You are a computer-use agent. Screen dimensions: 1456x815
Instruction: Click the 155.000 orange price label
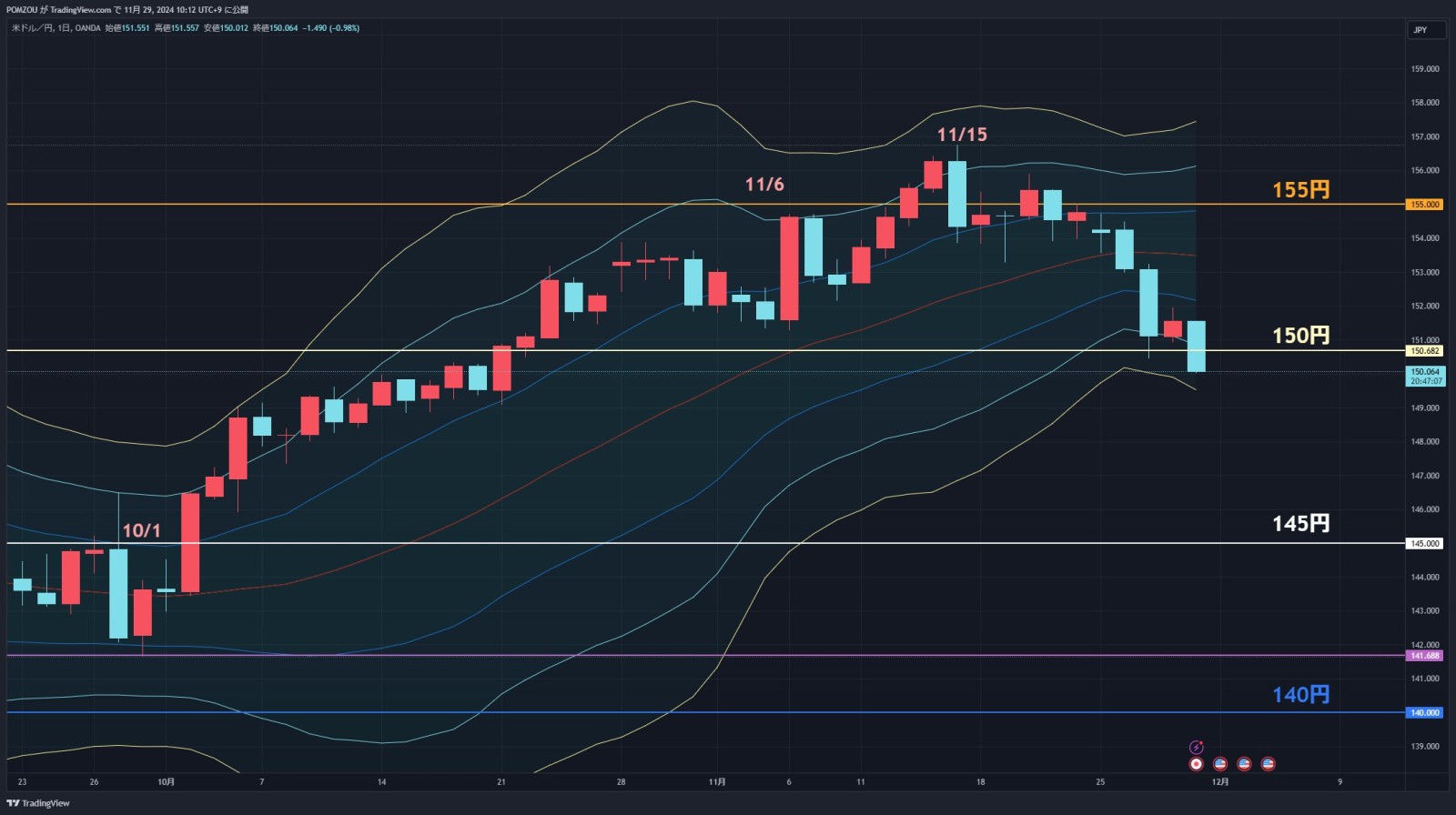tap(1425, 205)
